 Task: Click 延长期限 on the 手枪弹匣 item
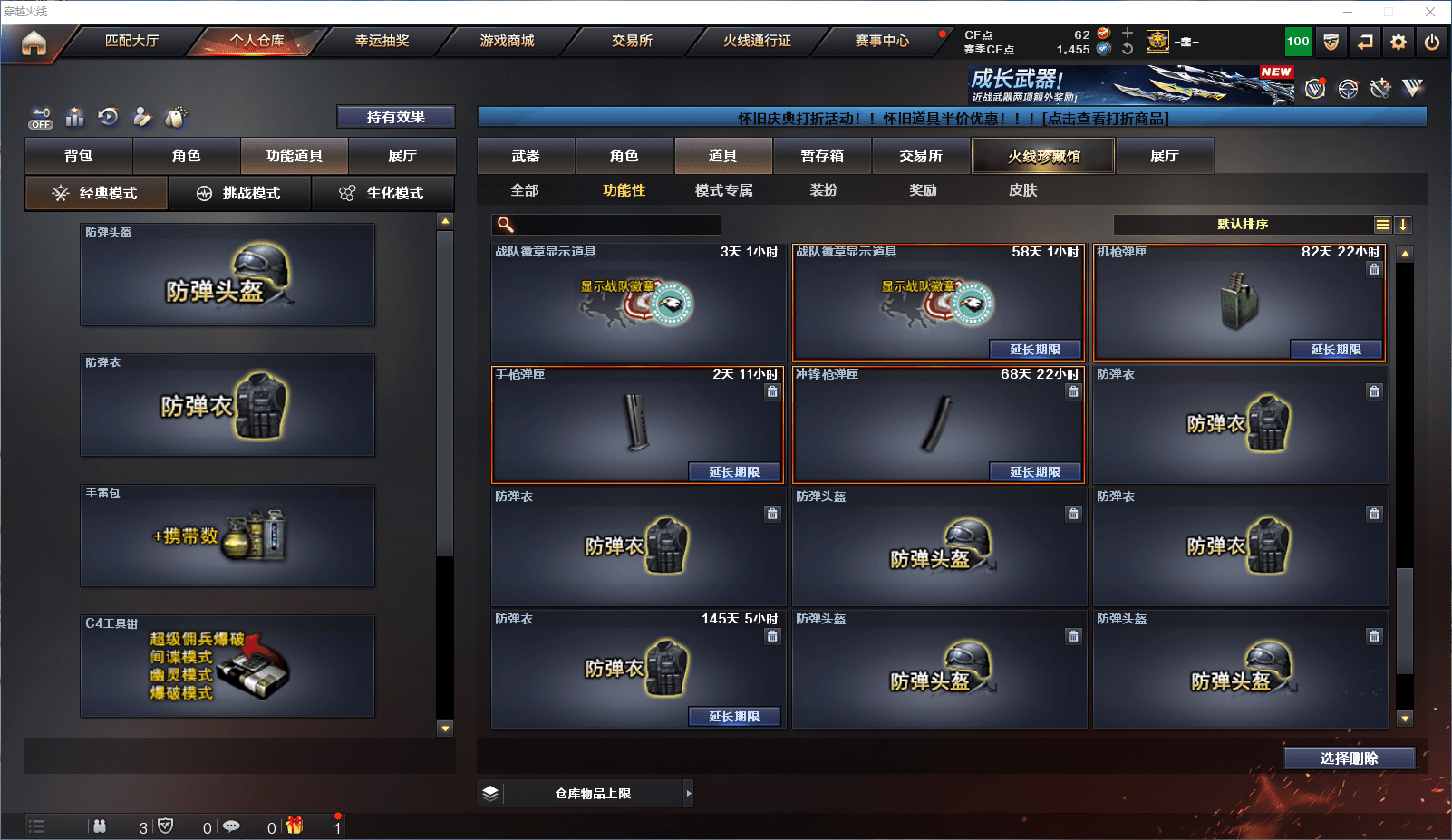[x=734, y=471]
